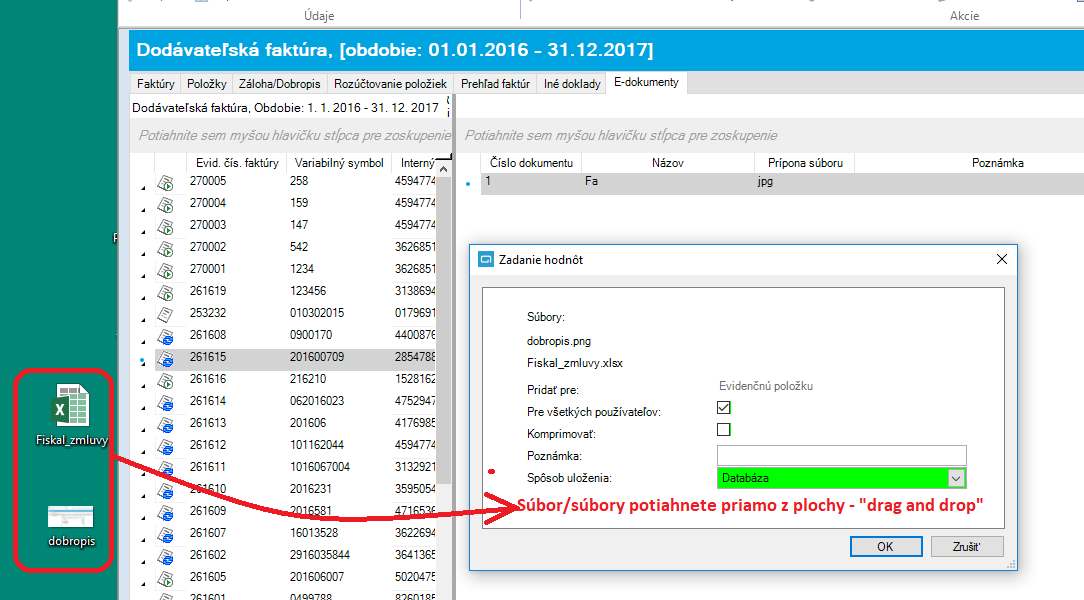
Task: Click the row icon for invoice 261615
Action: pos(165,359)
